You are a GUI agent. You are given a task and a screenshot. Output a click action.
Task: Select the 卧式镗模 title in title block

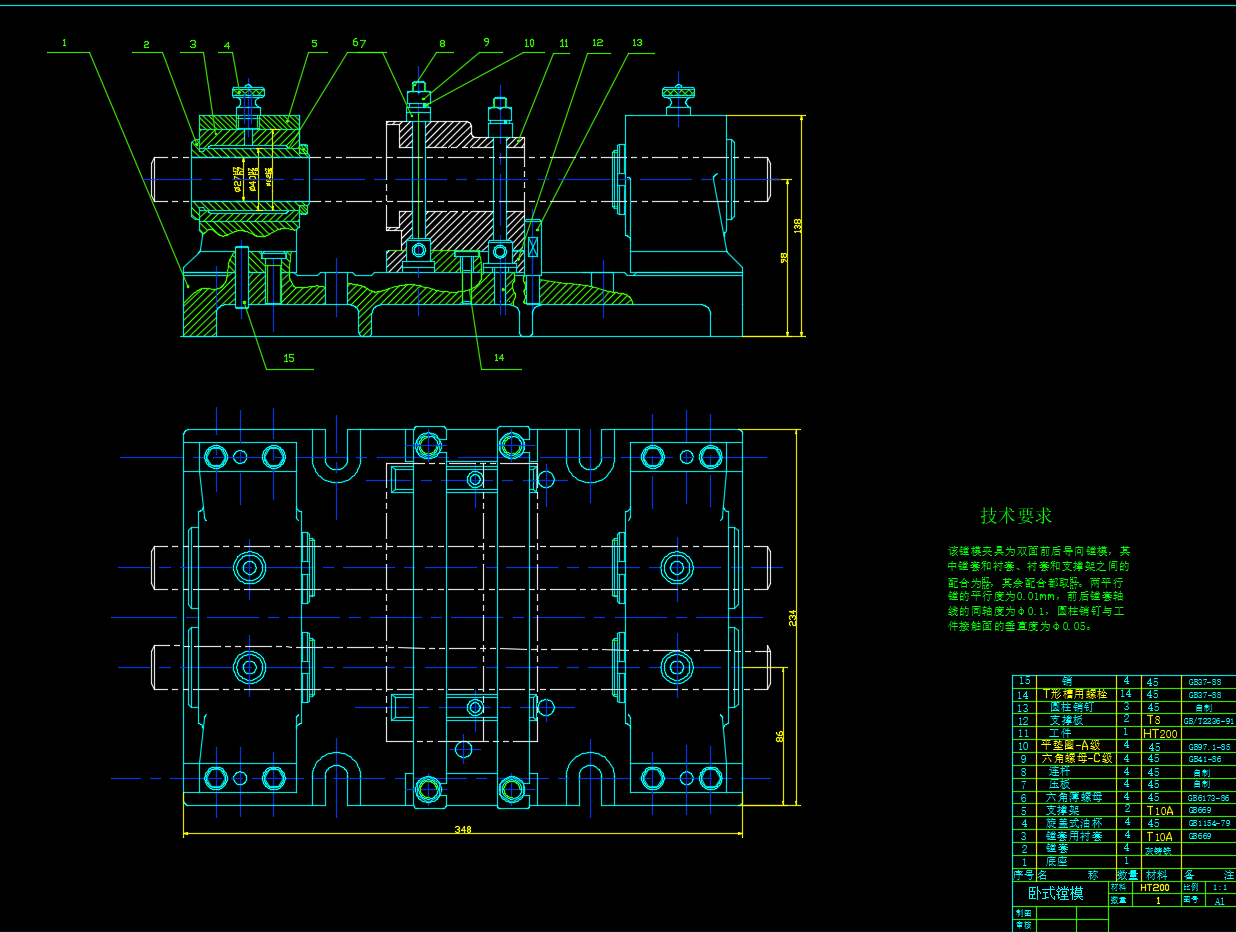(1057, 893)
